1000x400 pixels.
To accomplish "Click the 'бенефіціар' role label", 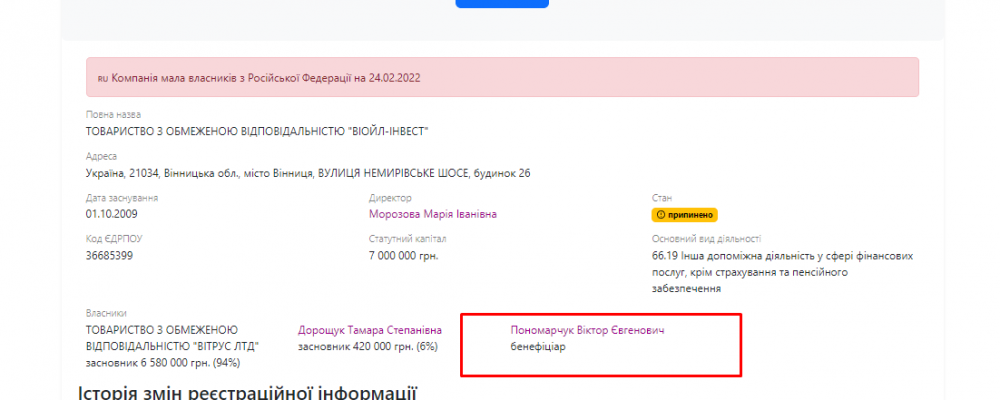I will coord(537,346).
